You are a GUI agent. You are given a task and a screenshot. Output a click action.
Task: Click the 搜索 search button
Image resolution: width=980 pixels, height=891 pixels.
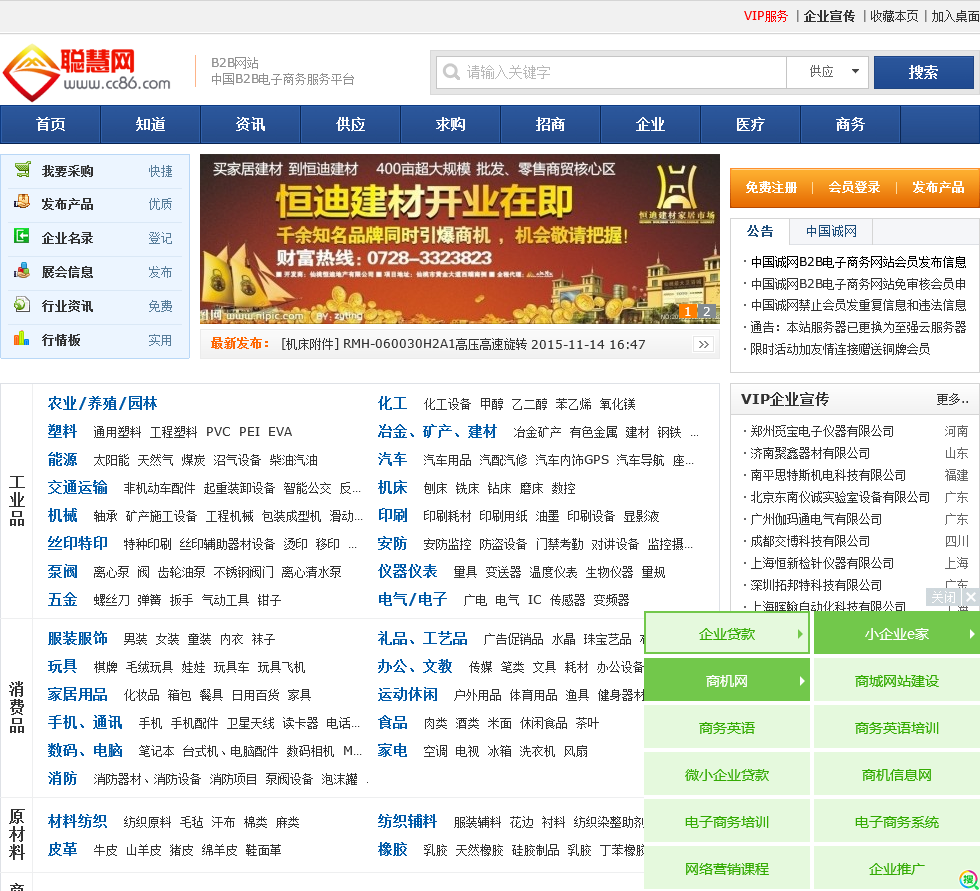(x=923, y=72)
